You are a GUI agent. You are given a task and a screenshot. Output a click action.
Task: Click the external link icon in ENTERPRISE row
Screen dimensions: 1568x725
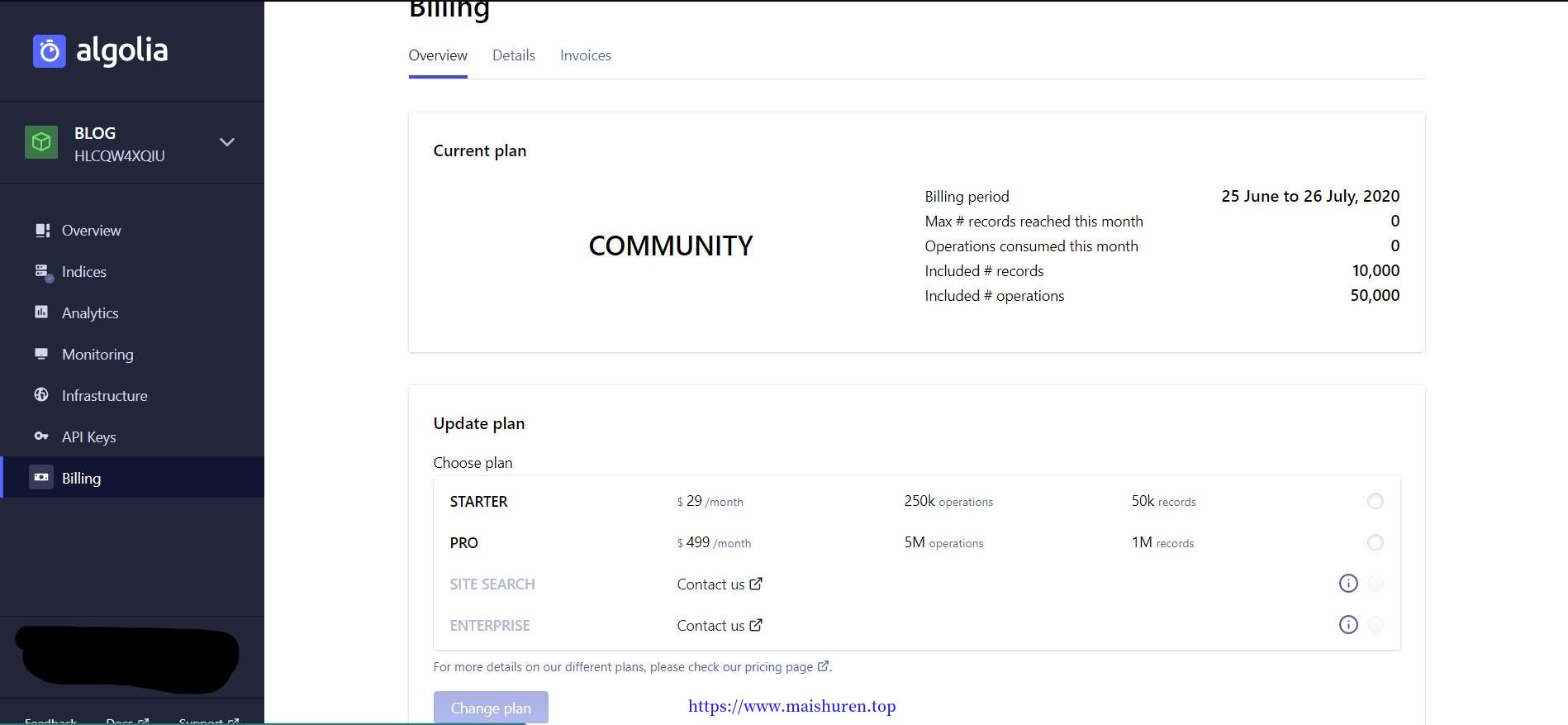[755, 625]
